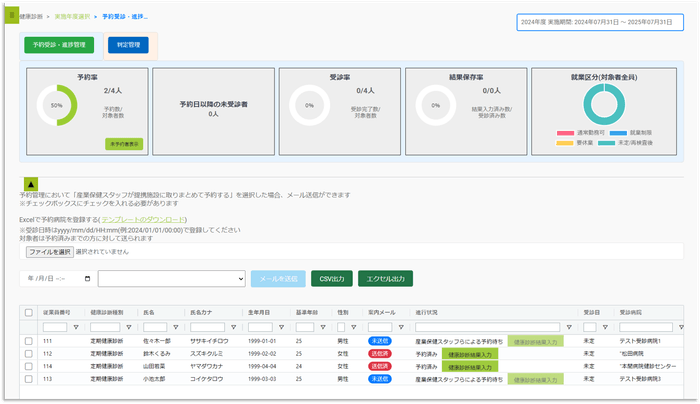Check the row for employee 111

click(28, 341)
